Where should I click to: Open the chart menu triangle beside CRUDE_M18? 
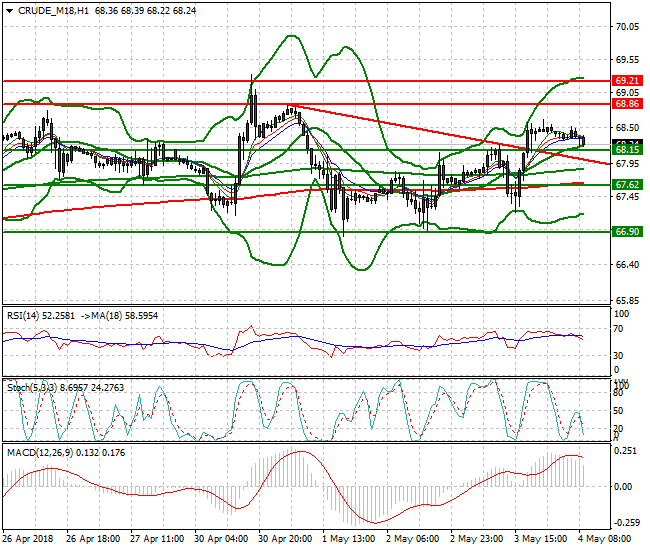[10, 11]
